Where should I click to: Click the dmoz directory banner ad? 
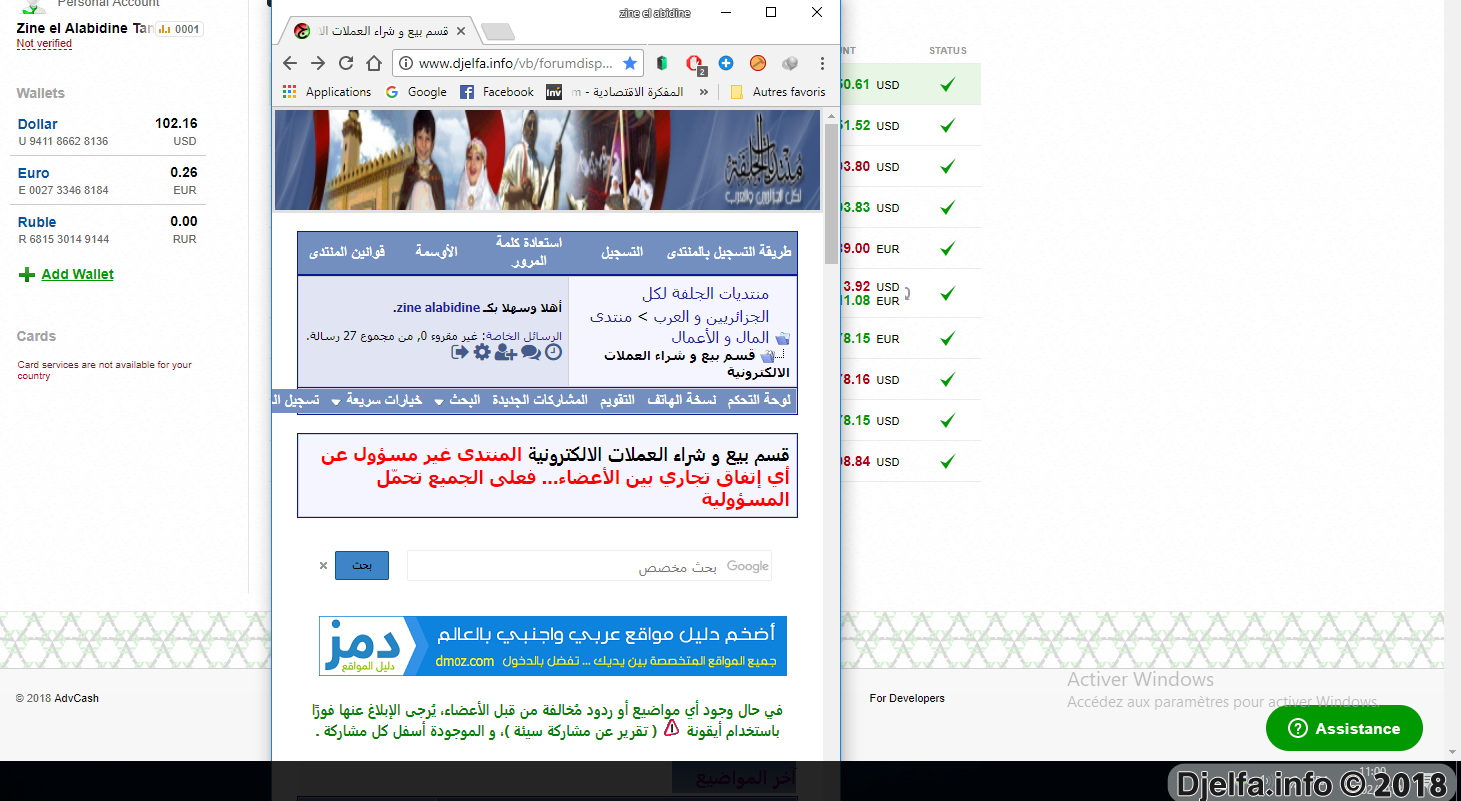(x=553, y=646)
